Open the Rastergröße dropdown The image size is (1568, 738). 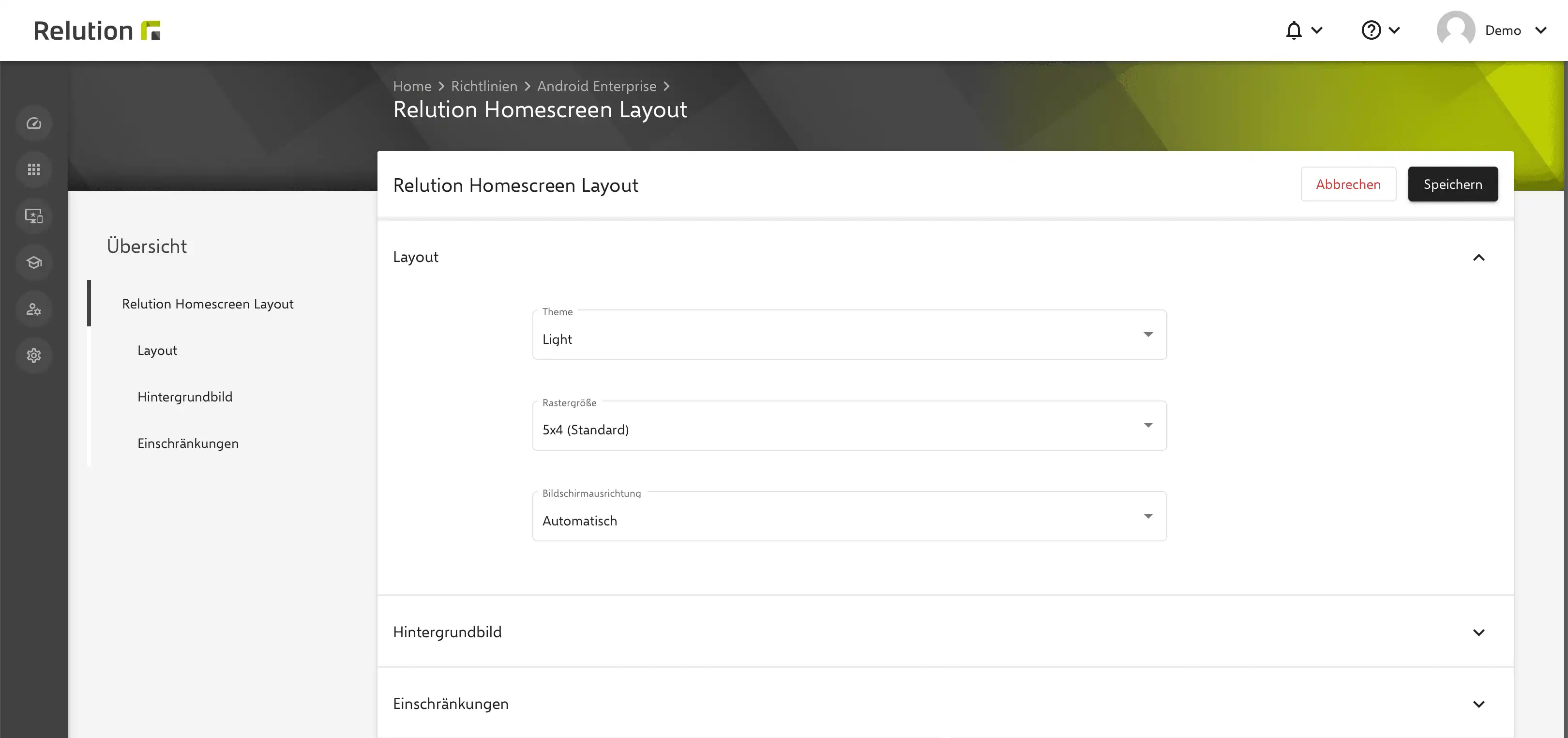(x=849, y=426)
